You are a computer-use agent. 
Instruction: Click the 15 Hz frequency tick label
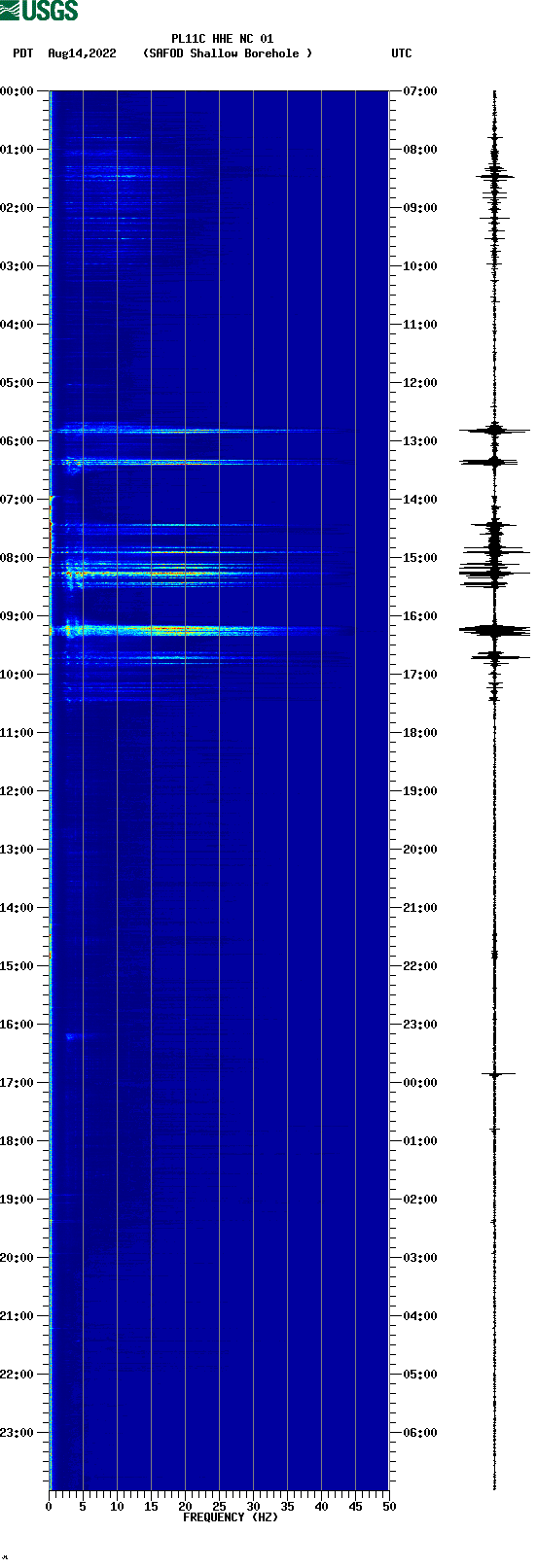151,1507
